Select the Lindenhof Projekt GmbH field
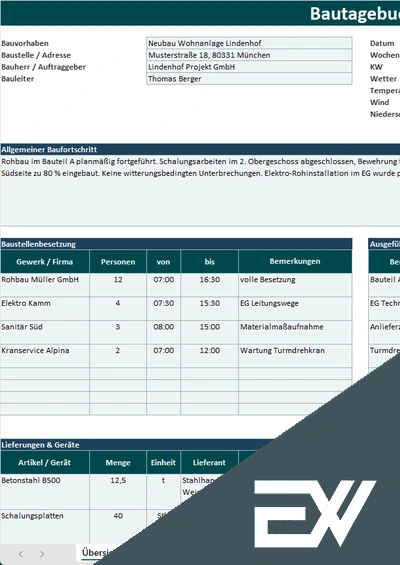The image size is (400, 565). point(249,67)
